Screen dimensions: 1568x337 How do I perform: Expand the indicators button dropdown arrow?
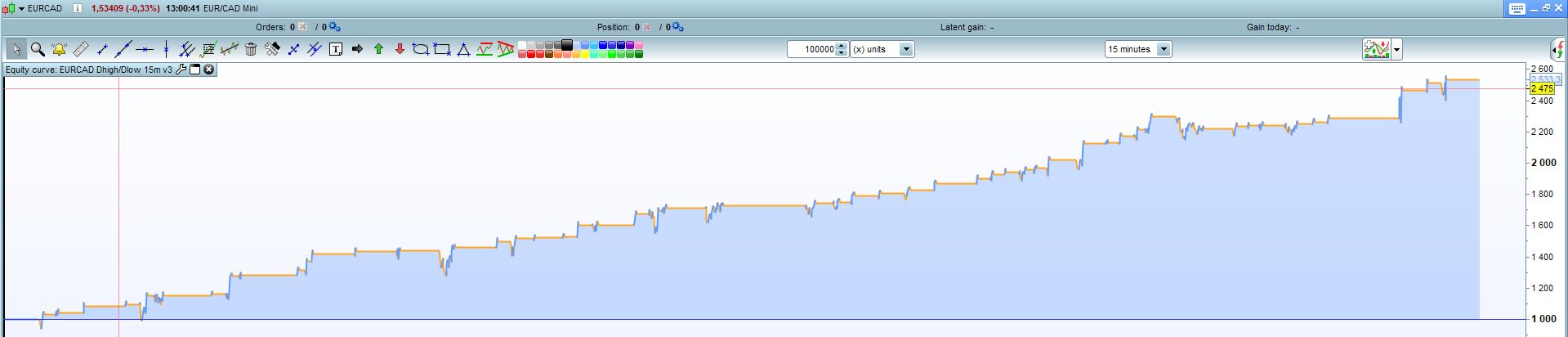click(1396, 50)
